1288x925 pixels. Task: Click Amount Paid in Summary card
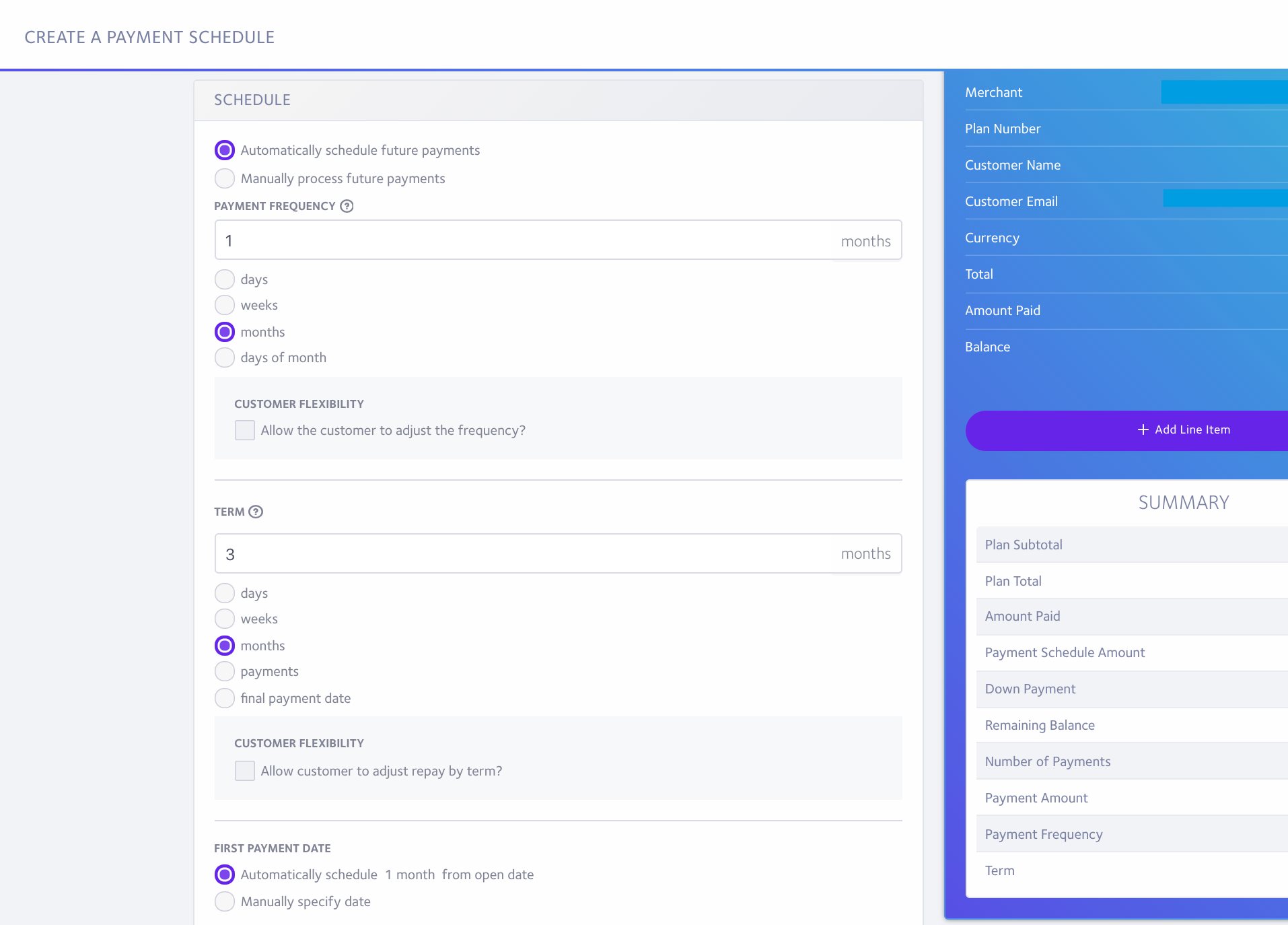click(x=1132, y=616)
